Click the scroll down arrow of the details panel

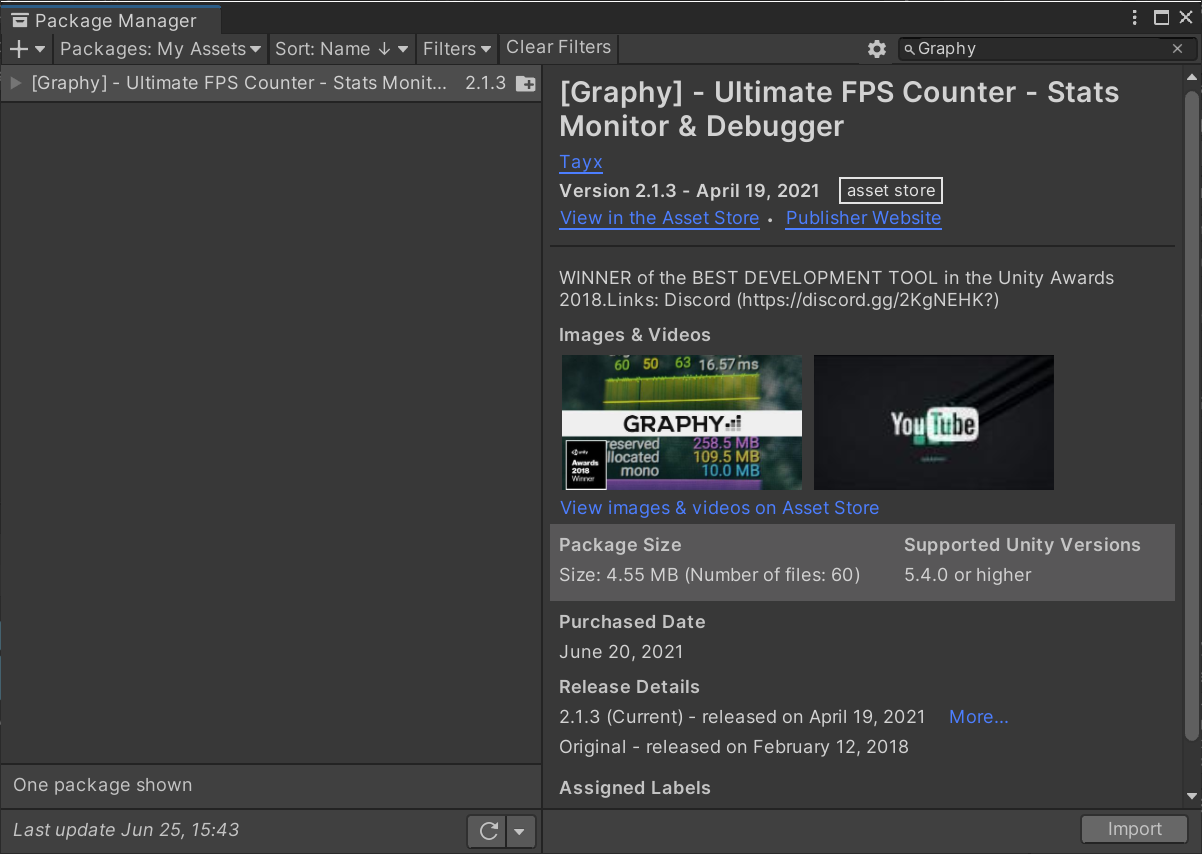pyautogui.click(x=1191, y=797)
